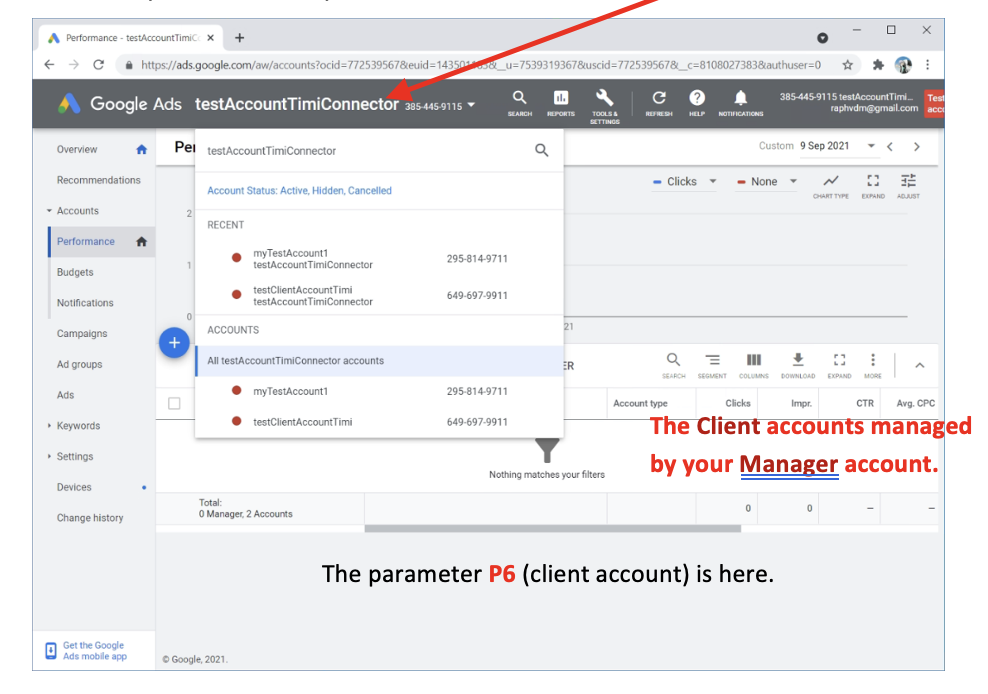Open Budgets in the left navigation
988x694 pixels.
coord(75,272)
